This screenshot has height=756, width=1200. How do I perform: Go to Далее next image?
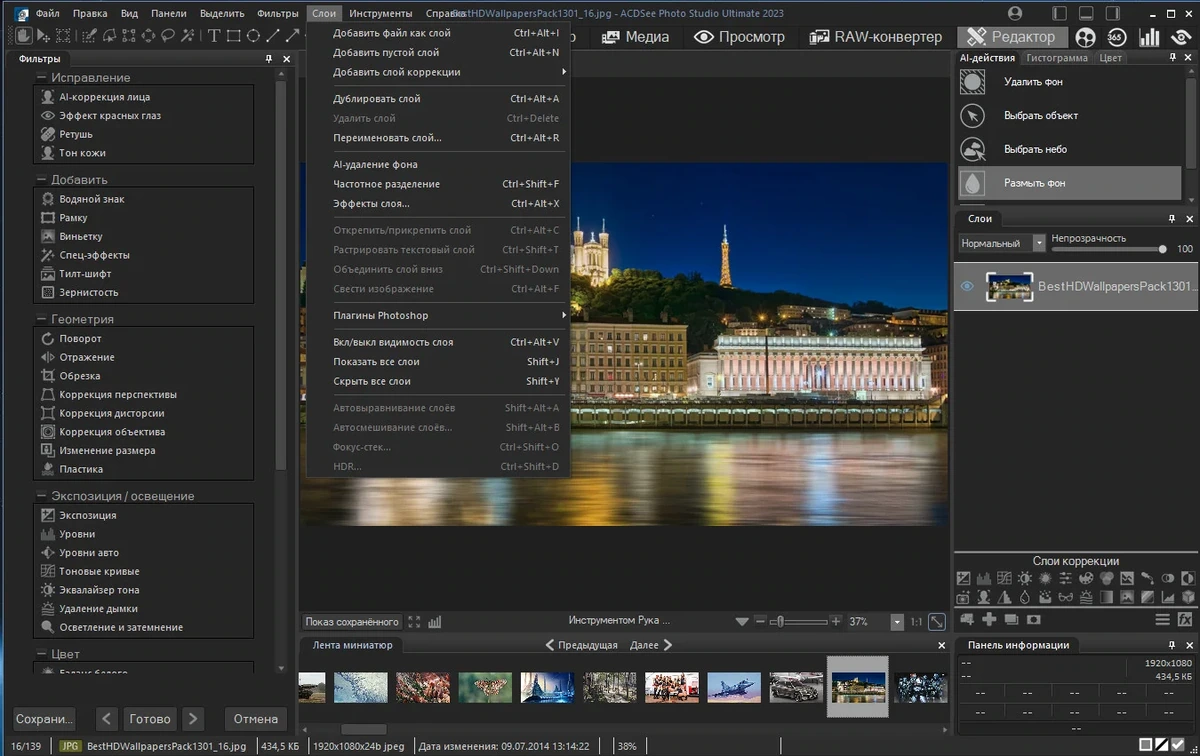point(651,645)
